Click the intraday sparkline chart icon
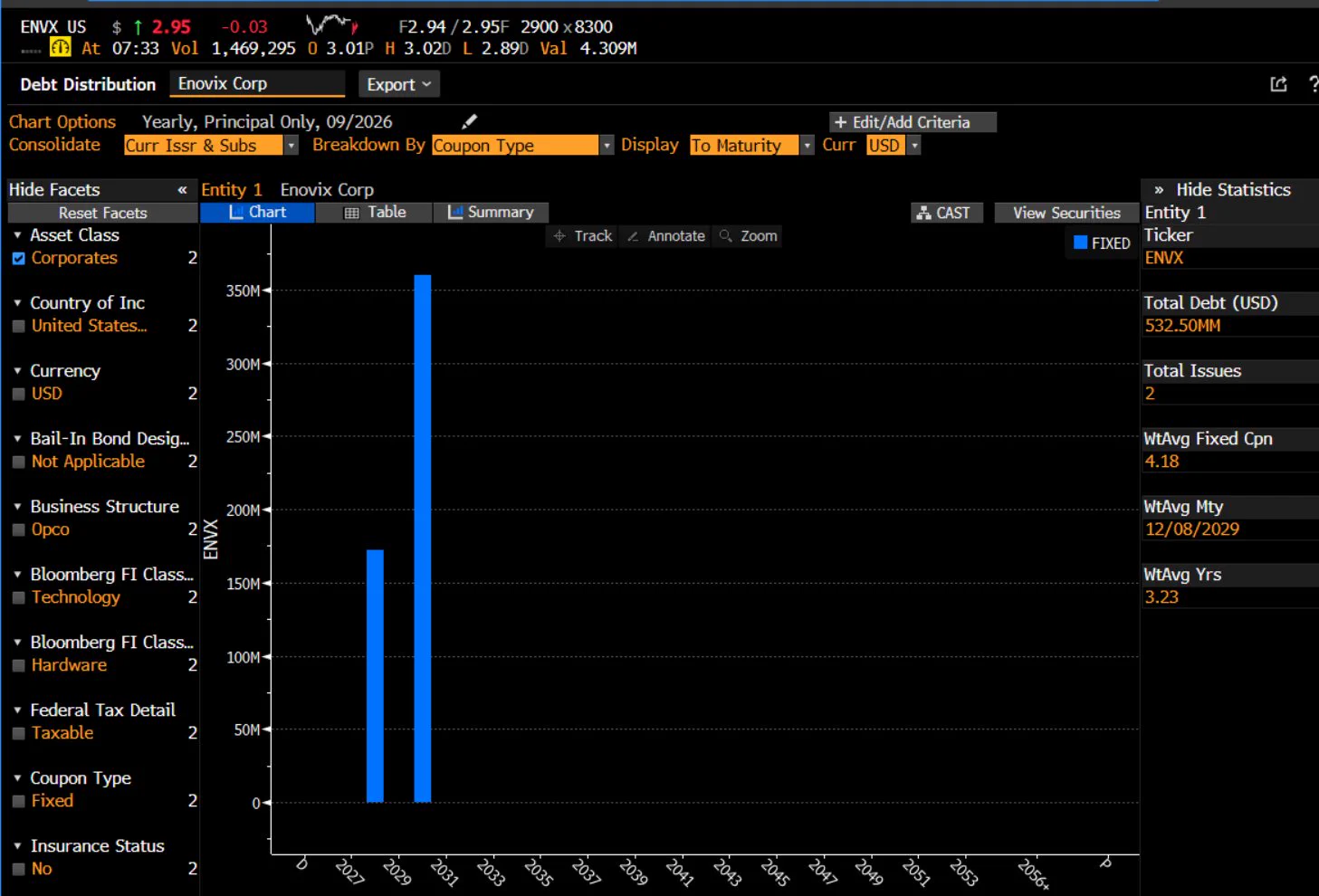 coord(331,24)
